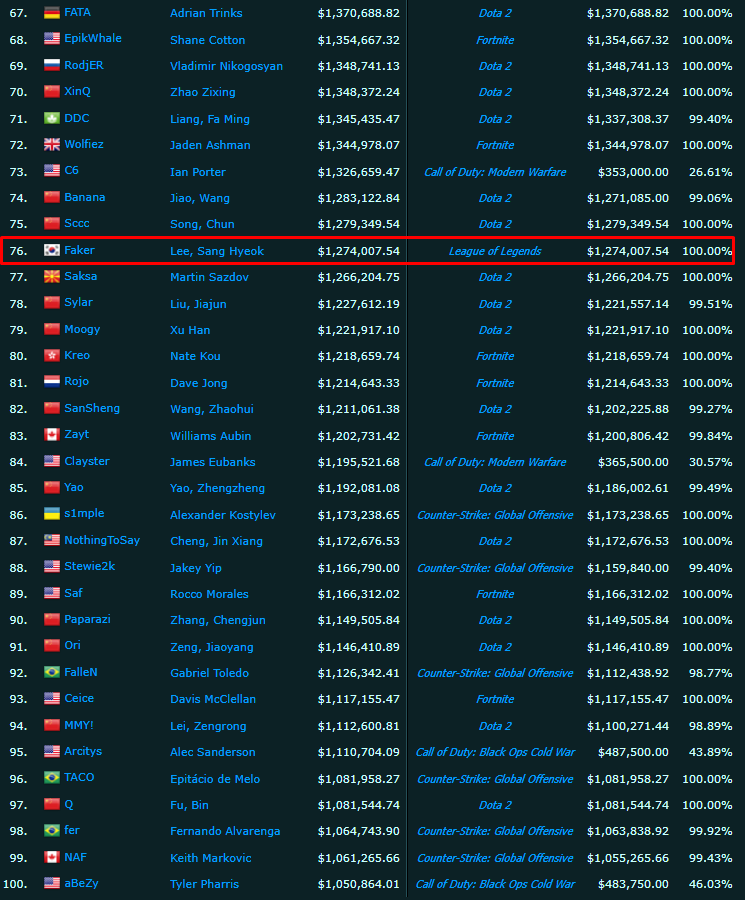Screen dimensions: 745x900
Task: Go to Stewie2k's player profile
Action: click(91, 567)
